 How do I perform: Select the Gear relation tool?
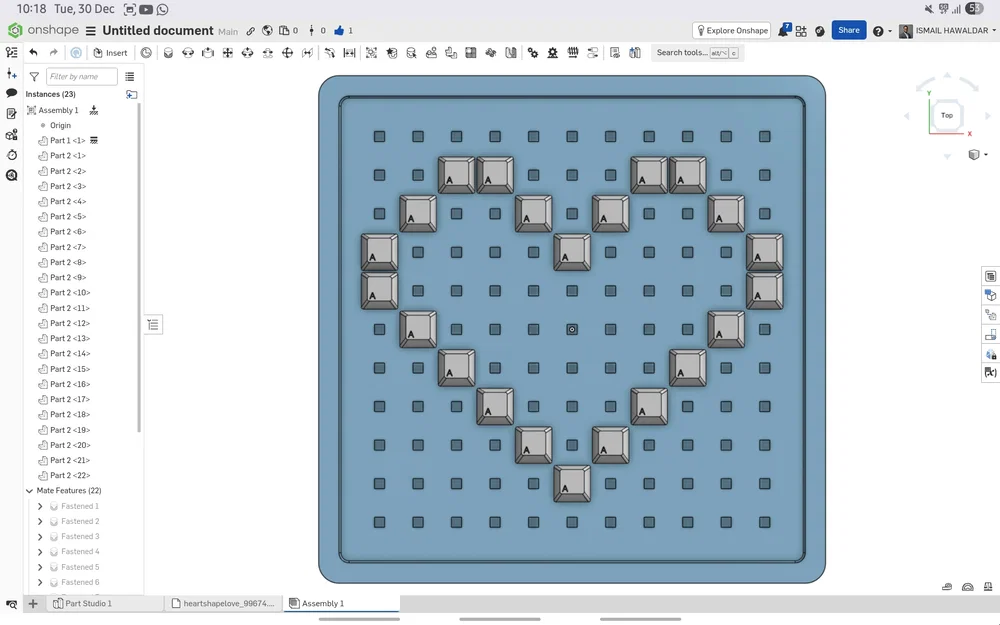533,53
